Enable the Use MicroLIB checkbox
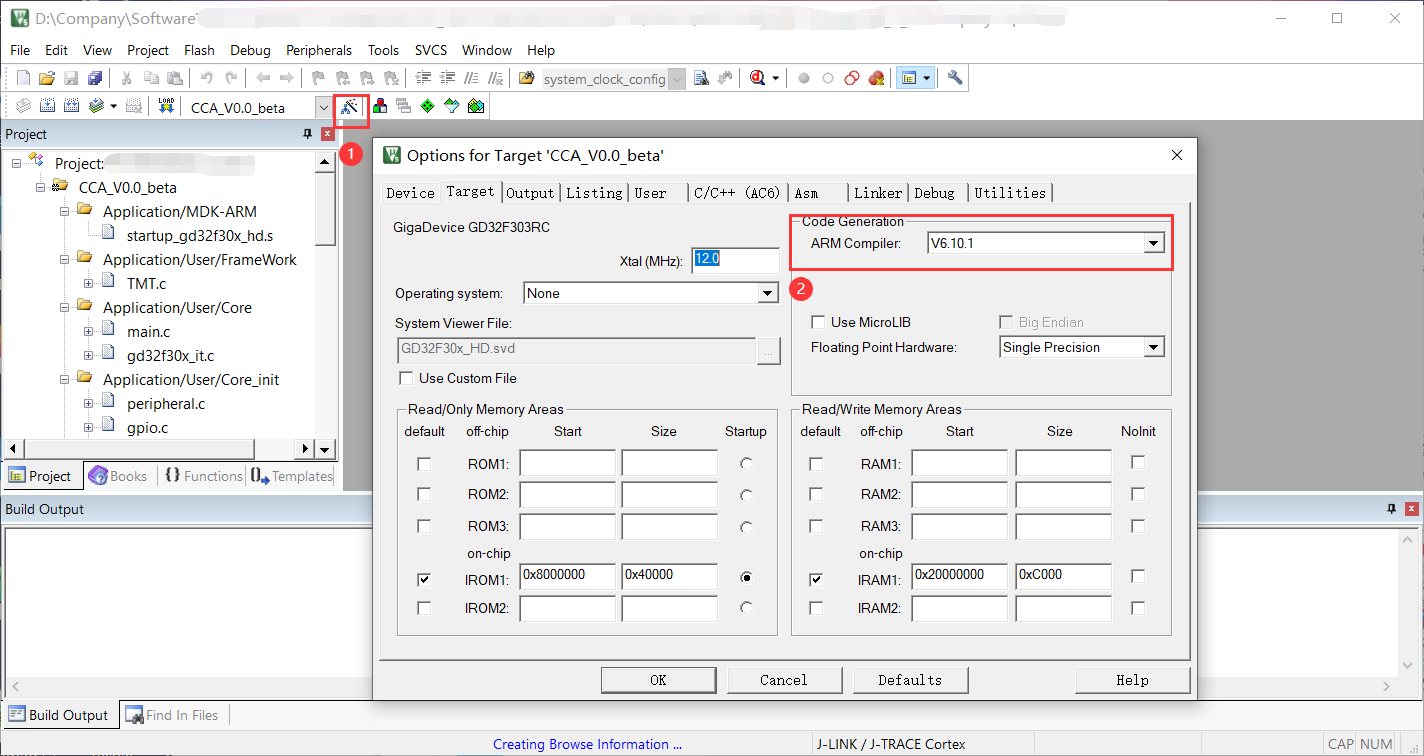 818,322
